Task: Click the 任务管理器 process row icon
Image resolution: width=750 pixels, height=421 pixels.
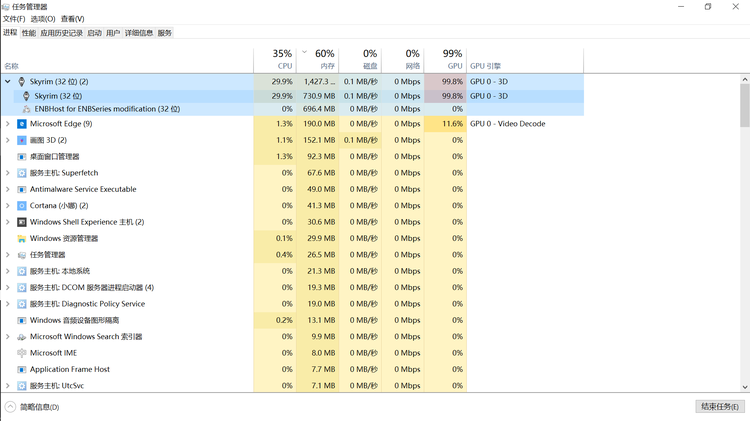Action: point(22,255)
